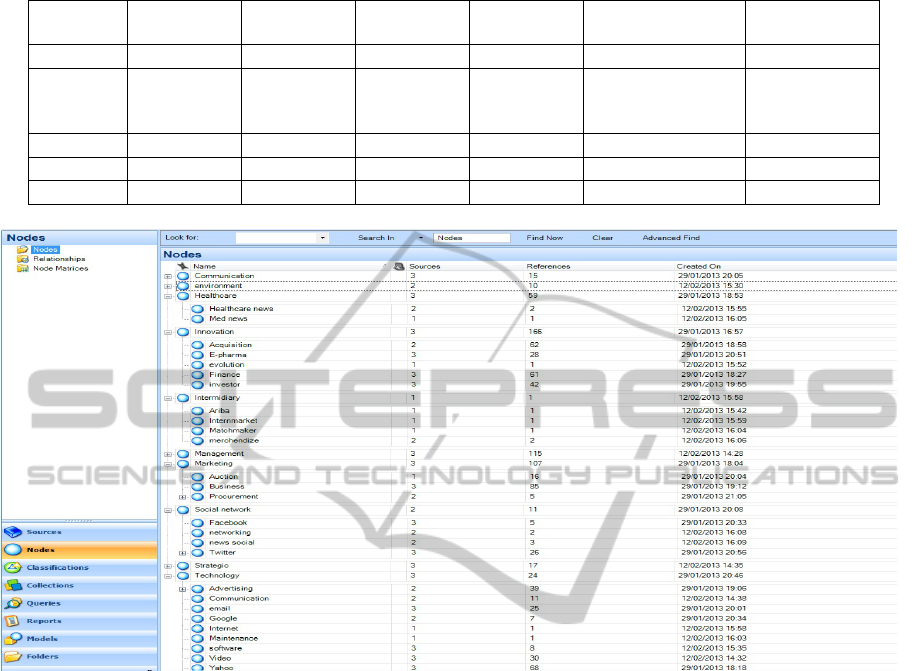The width and height of the screenshot is (915, 671).
Task: Select the Queries icon in sidebar
Action: pyautogui.click(x=14, y=604)
